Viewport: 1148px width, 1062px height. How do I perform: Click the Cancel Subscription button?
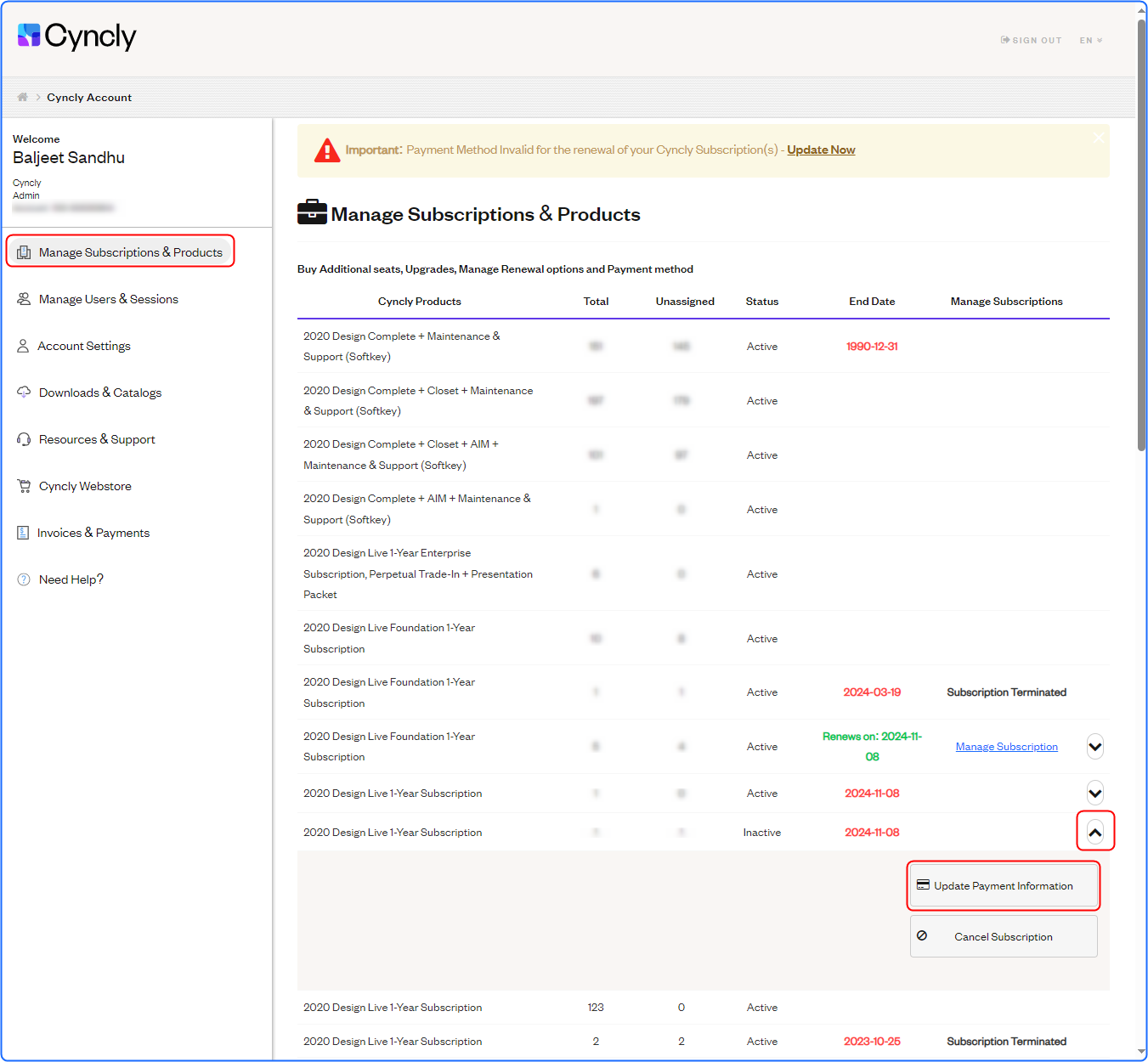tap(1004, 936)
